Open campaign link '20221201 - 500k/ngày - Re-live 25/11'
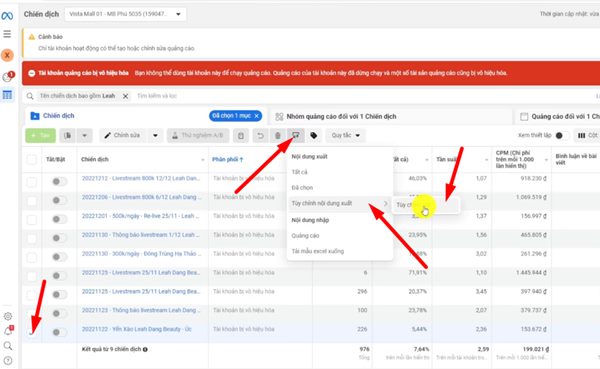Screen dimensions: 600x369 [140, 216]
